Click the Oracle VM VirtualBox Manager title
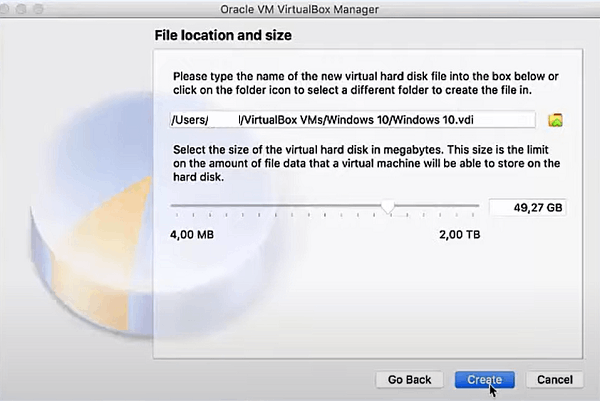 (x=300, y=10)
